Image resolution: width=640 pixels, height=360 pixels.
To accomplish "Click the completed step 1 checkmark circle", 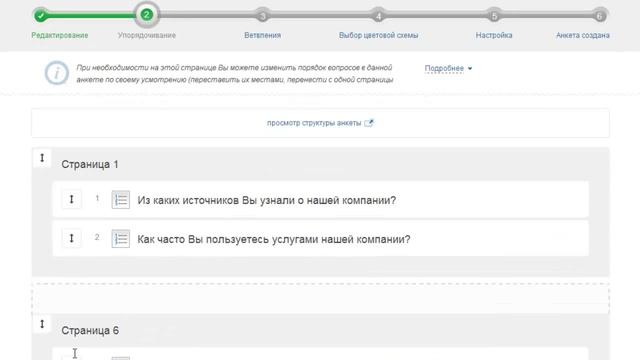I will point(40,16).
